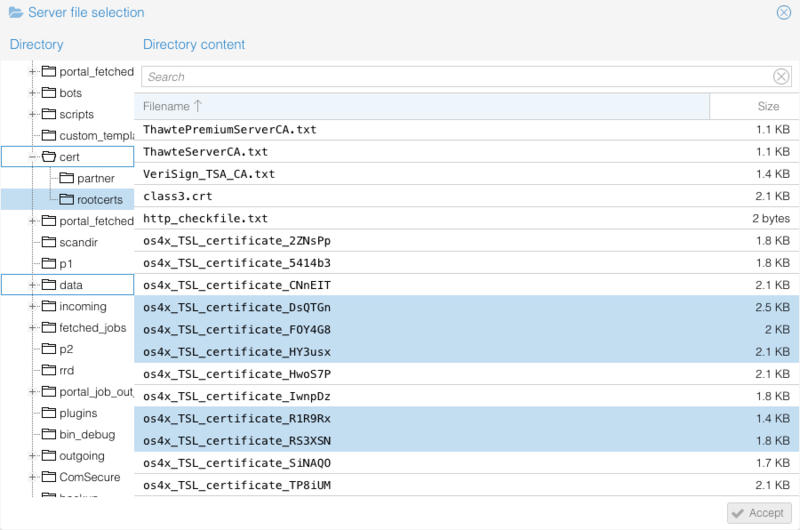Sort files by the Filename column header

click(165, 106)
